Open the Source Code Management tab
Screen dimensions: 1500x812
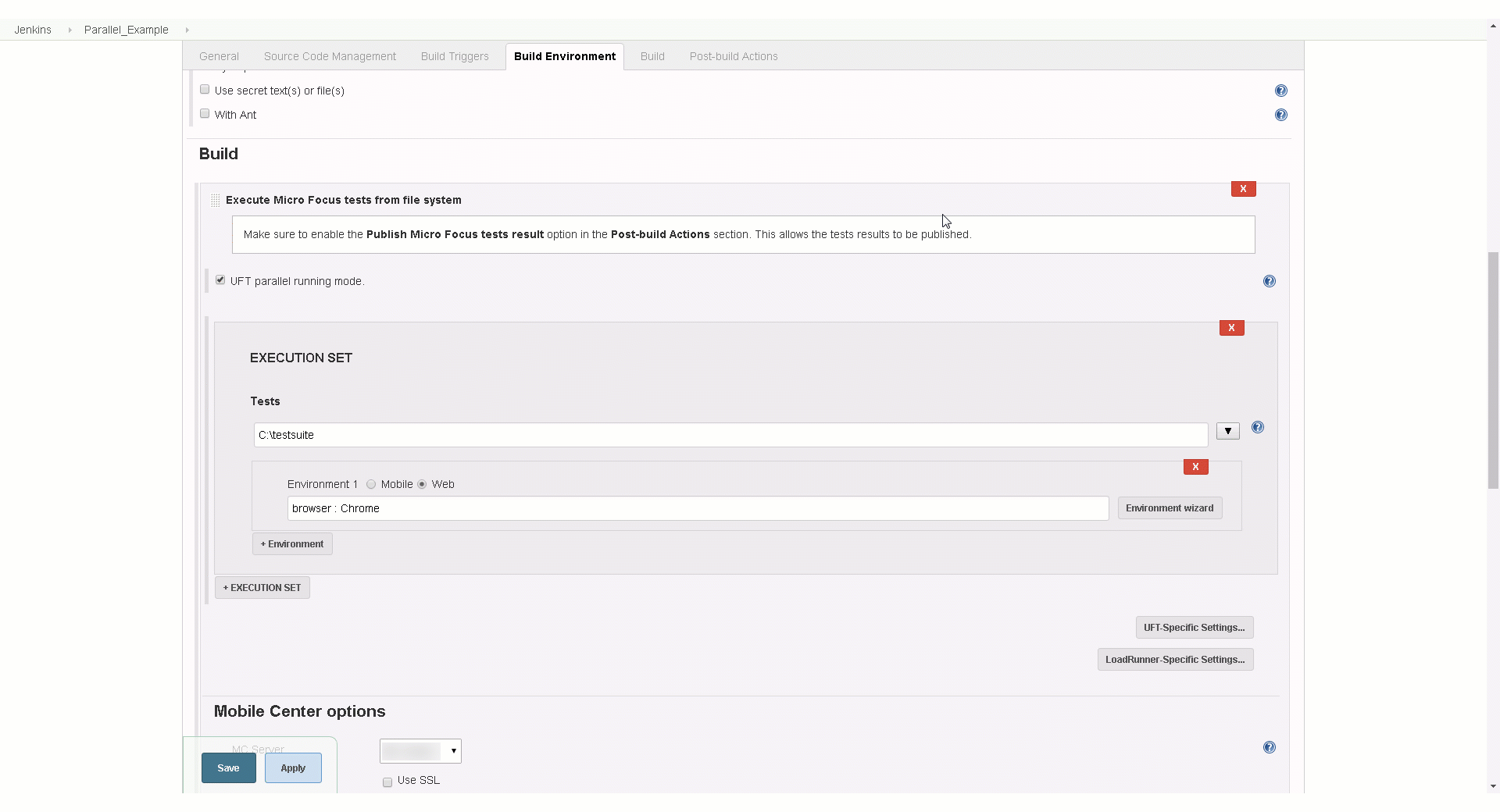[x=330, y=56]
